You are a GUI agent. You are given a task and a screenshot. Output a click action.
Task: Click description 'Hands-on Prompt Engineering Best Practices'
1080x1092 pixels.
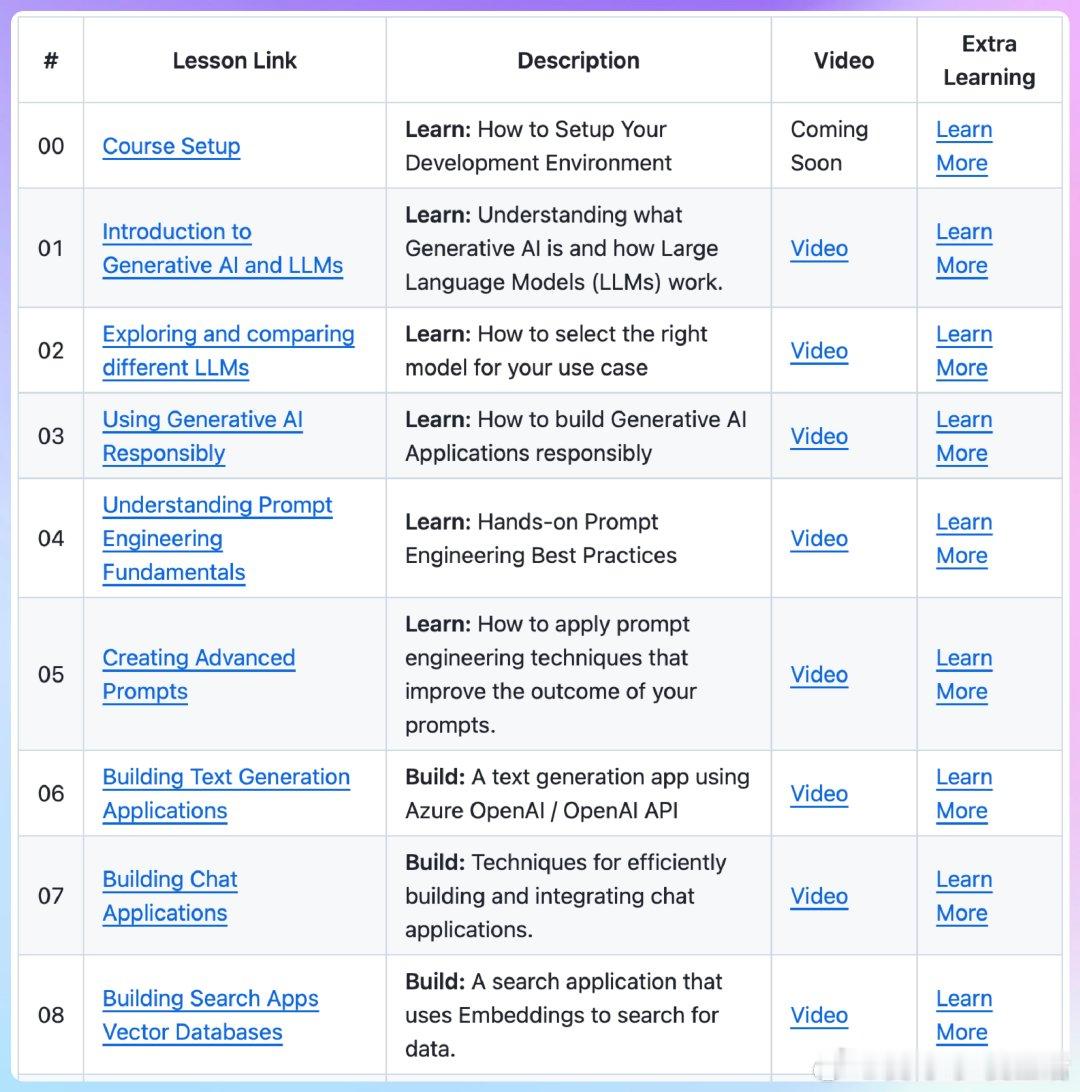(x=541, y=539)
